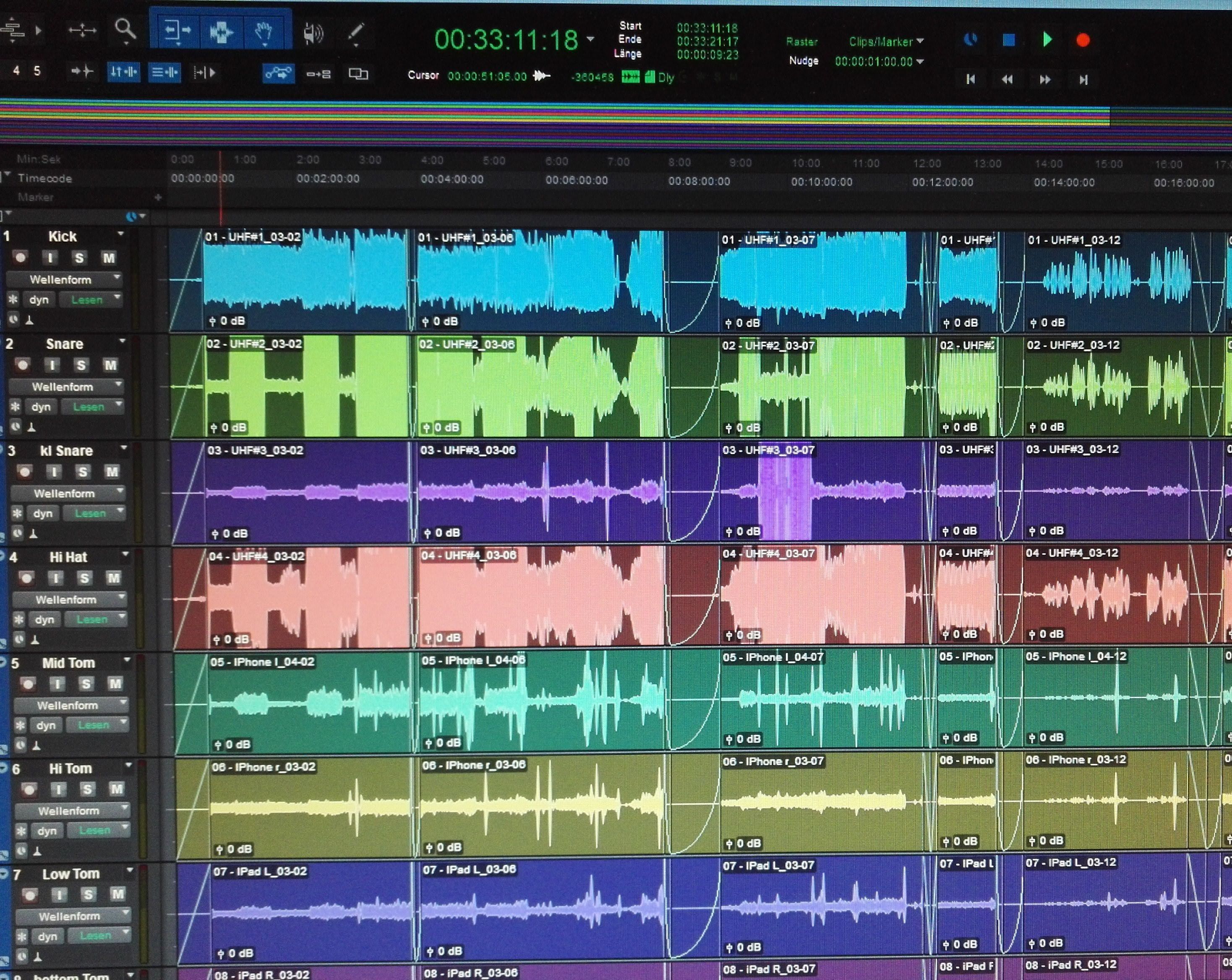Mute the Hi Tom track

(x=116, y=789)
